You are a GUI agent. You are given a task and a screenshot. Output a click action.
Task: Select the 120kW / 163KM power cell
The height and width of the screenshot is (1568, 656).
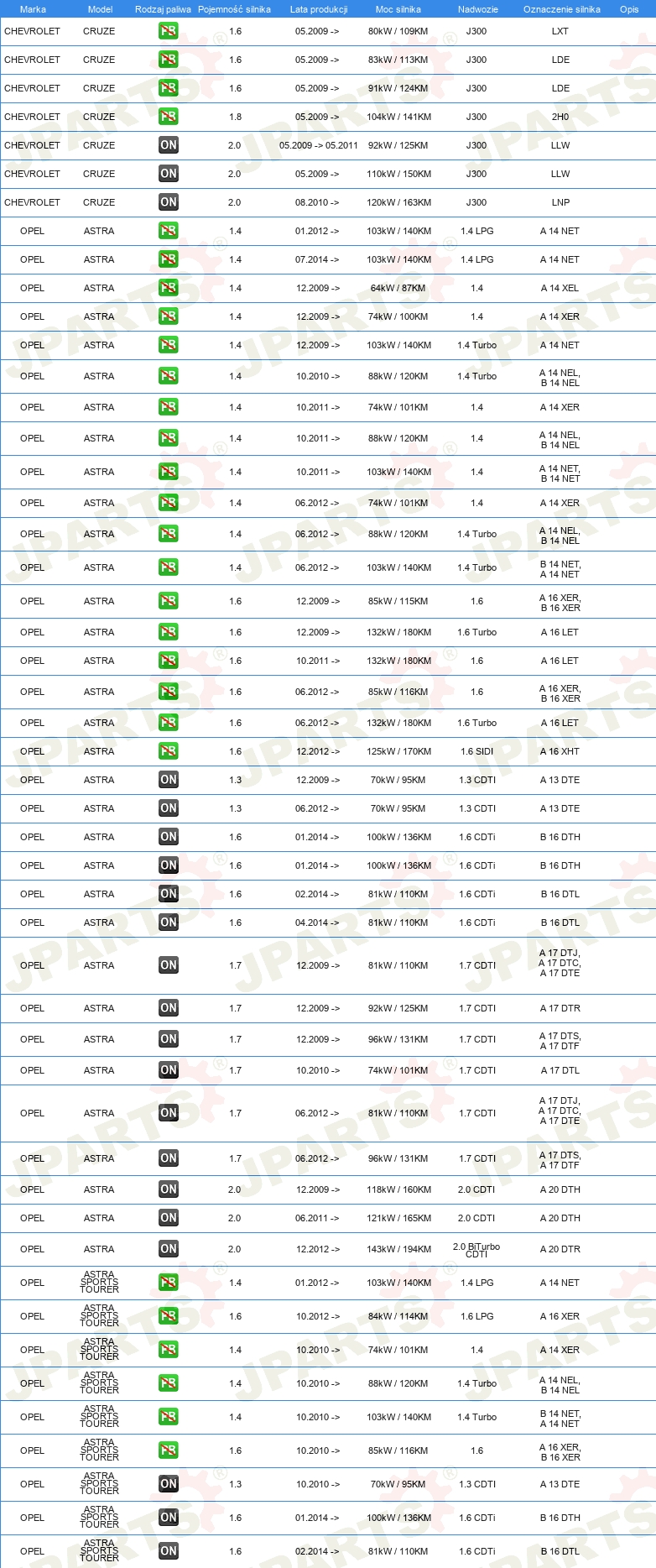(398, 202)
